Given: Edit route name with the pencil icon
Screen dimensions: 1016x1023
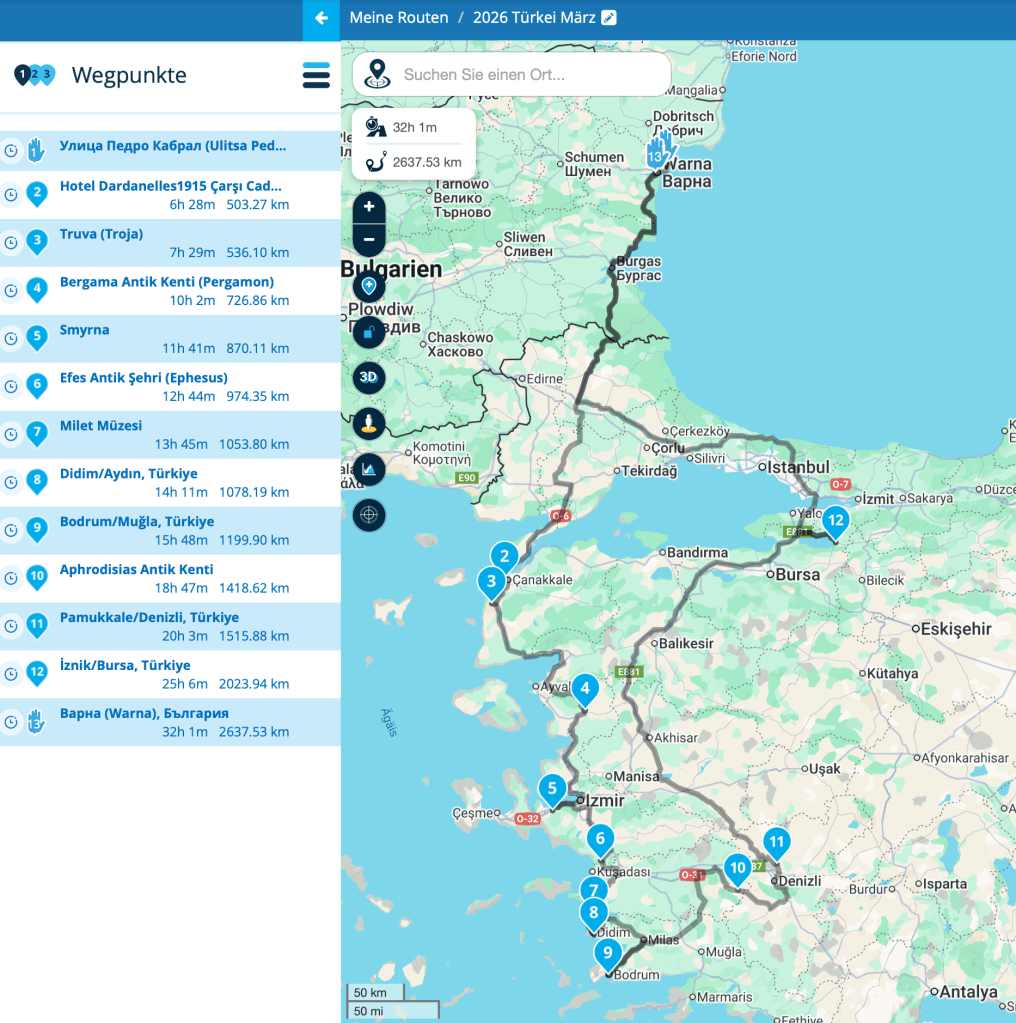Looking at the screenshot, I should point(609,18).
